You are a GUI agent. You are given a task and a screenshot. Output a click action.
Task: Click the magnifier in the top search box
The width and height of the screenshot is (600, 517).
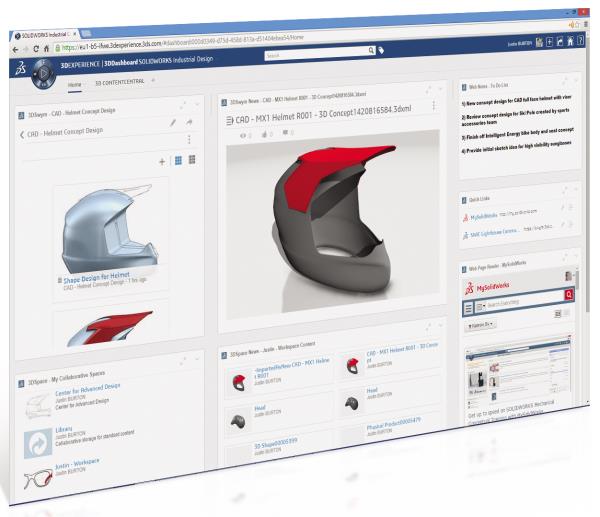[x=371, y=51]
